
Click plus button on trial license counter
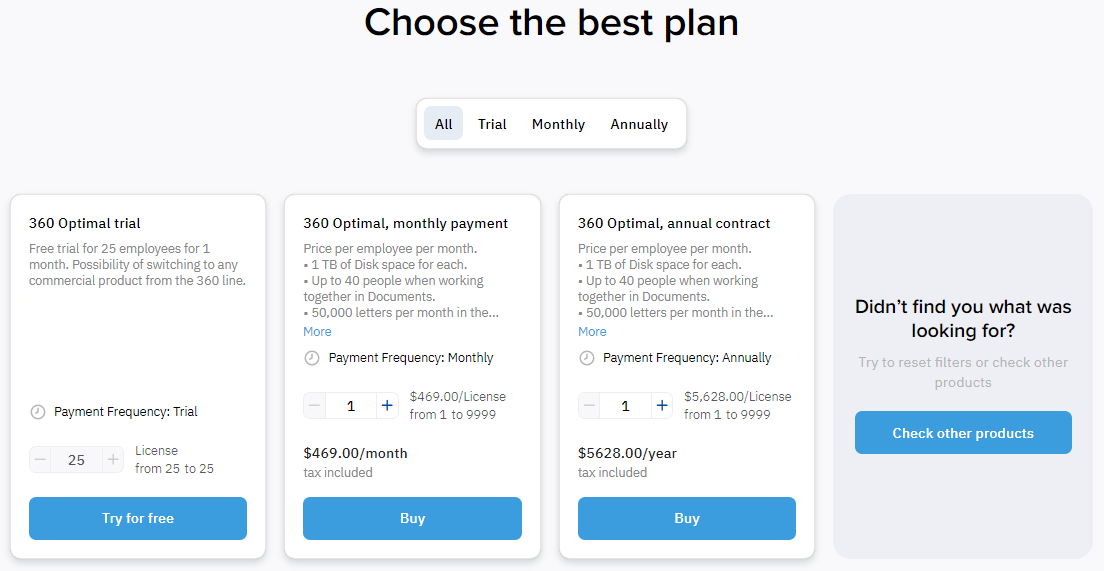point(113,460)
